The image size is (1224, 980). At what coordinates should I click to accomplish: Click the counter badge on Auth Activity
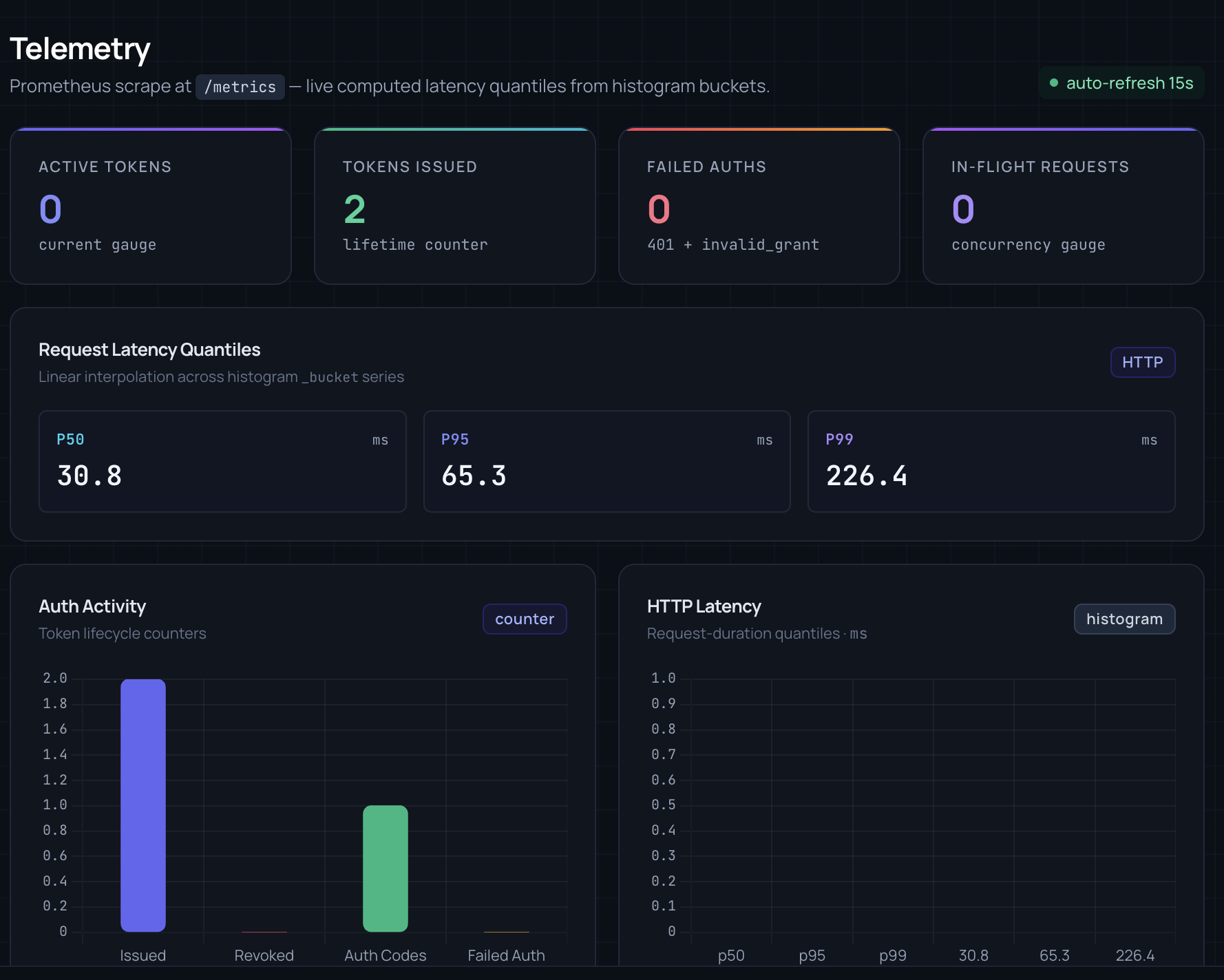[x=525, y=619]
